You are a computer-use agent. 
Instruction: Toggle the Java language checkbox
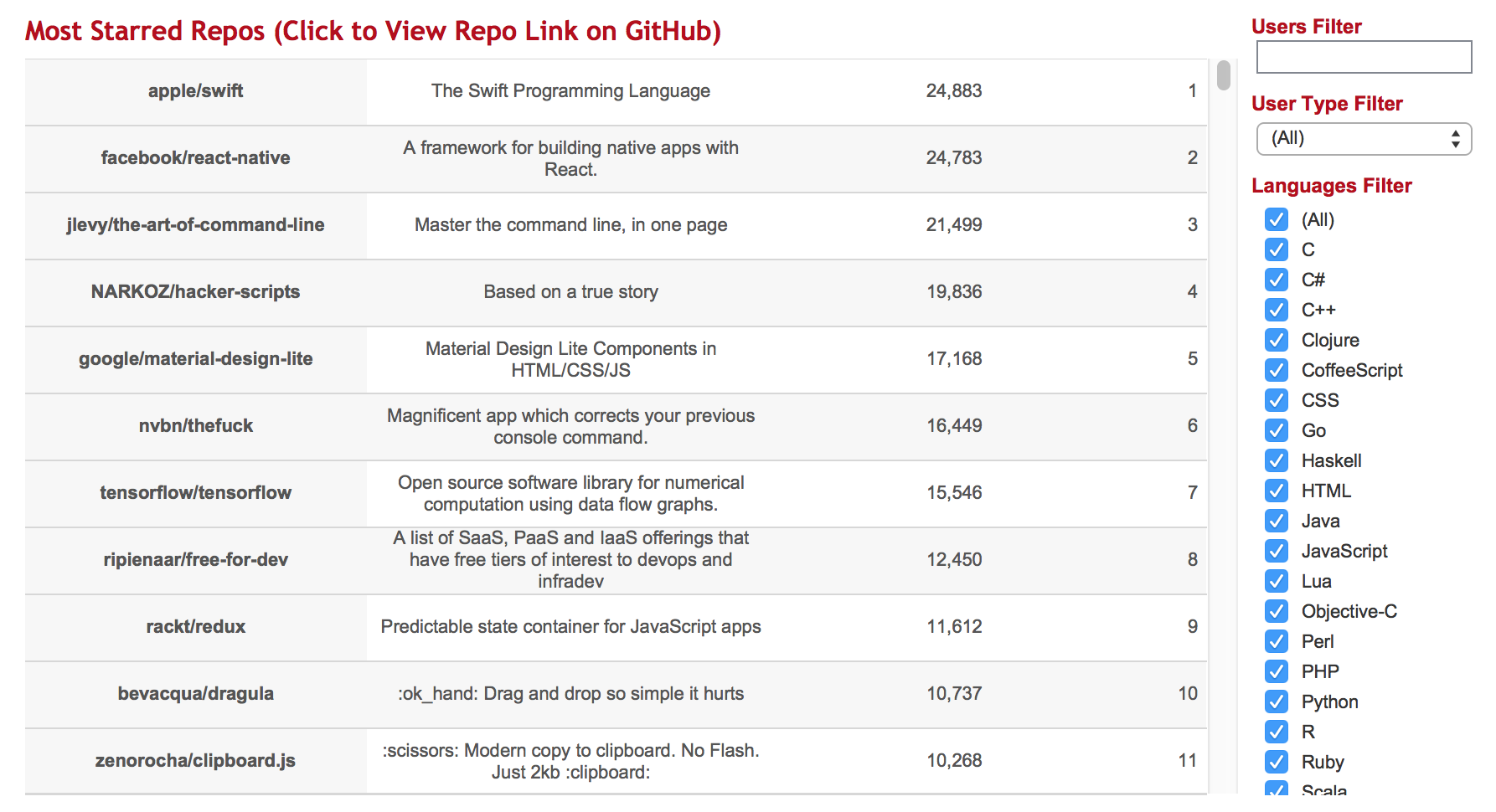tap(1277, 521)
